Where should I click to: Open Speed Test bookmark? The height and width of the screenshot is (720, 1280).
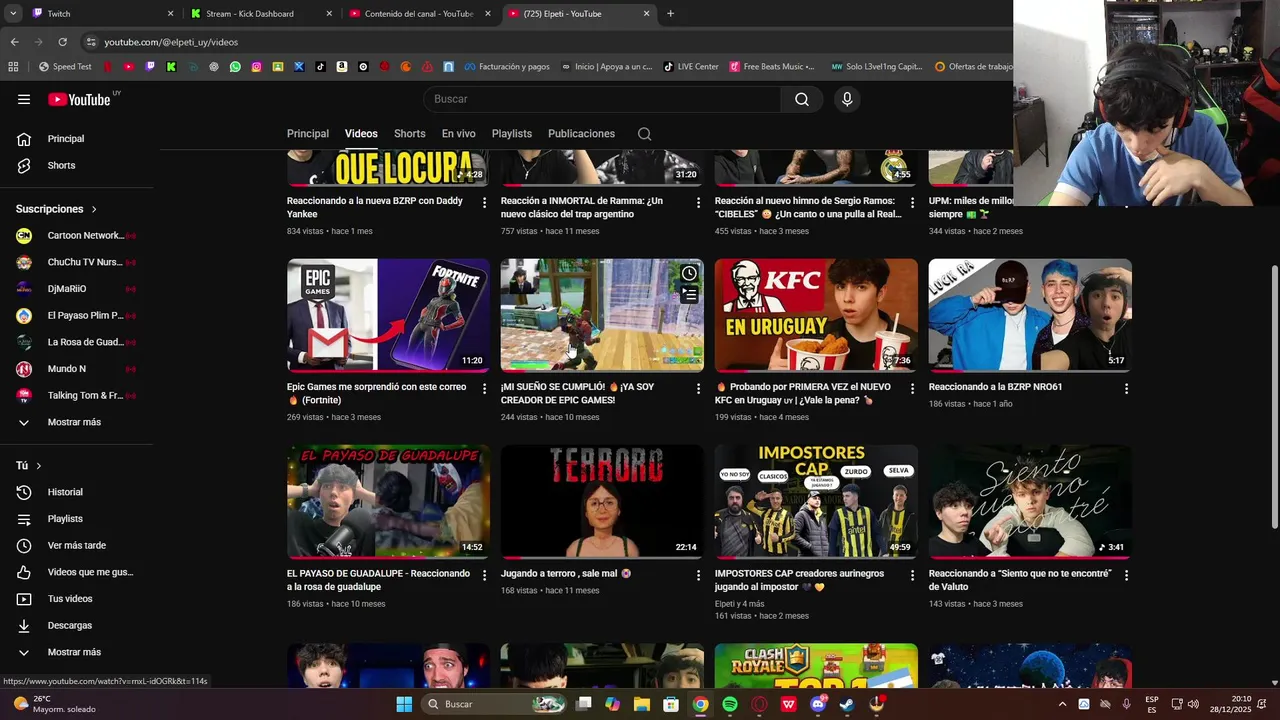pyautogui.click(x=65, y=67)
